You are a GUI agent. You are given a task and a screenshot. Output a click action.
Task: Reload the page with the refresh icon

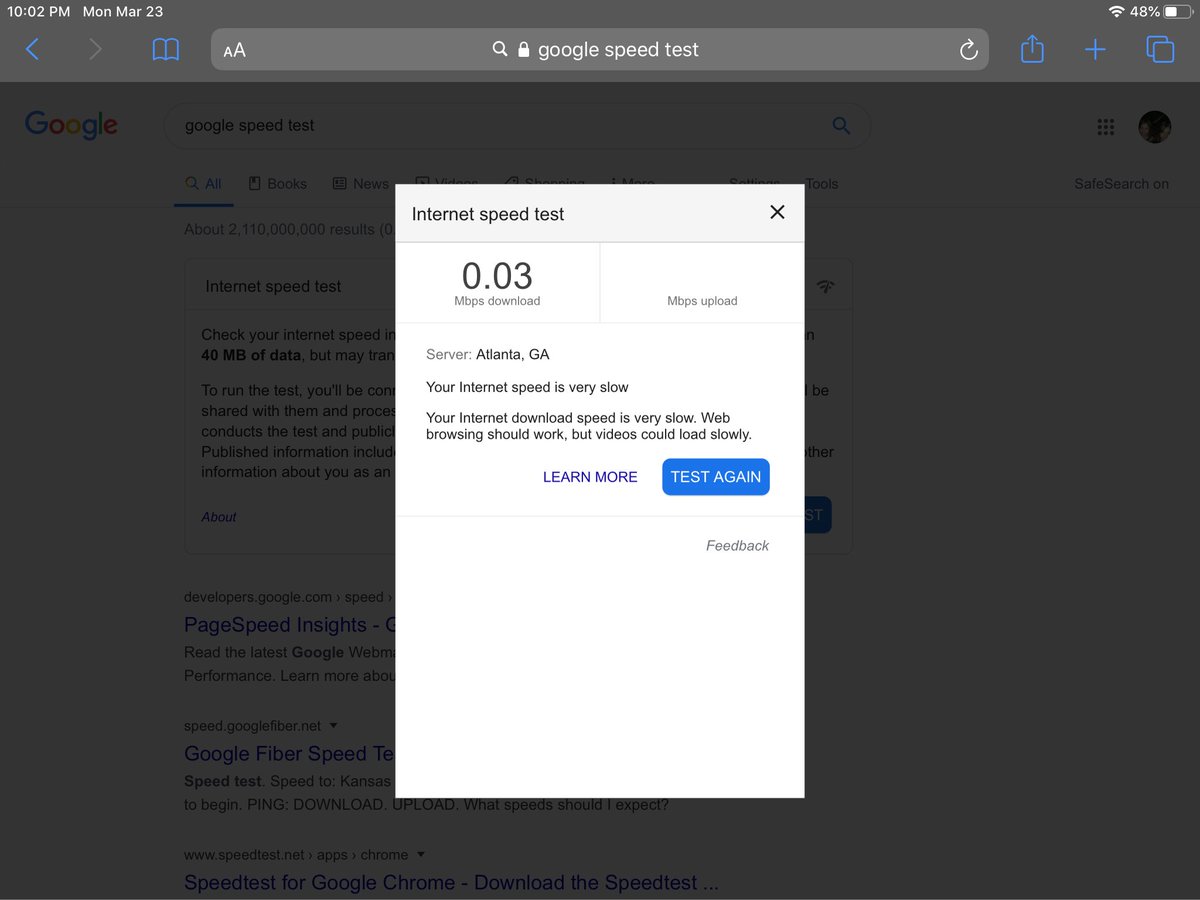pyautogui.click(x=968, y=50)
